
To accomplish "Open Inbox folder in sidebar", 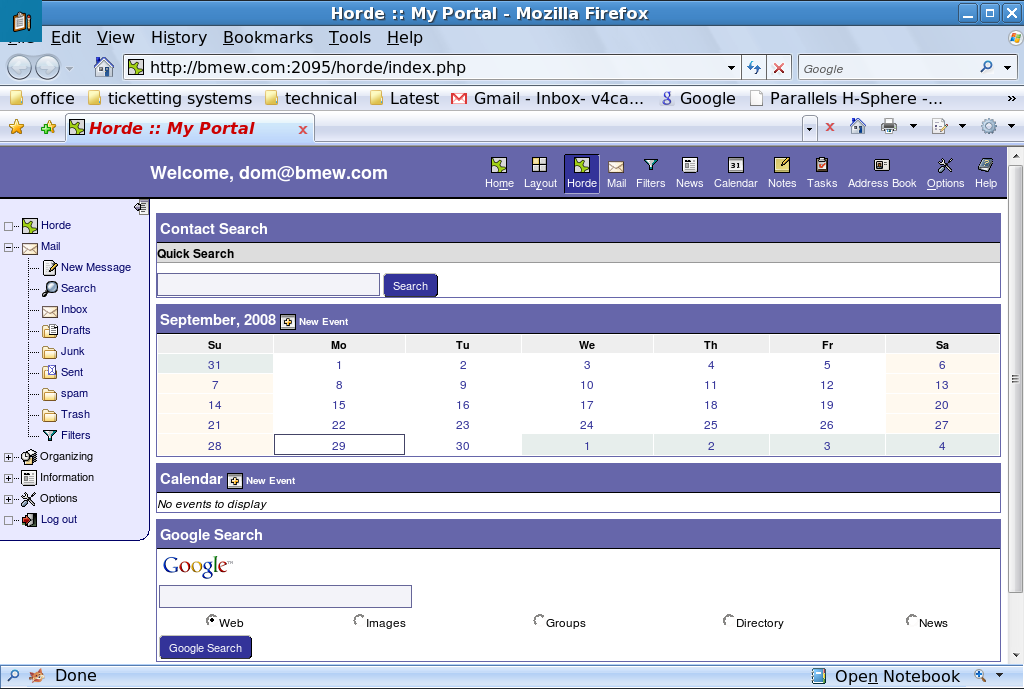I will [74, 310].
